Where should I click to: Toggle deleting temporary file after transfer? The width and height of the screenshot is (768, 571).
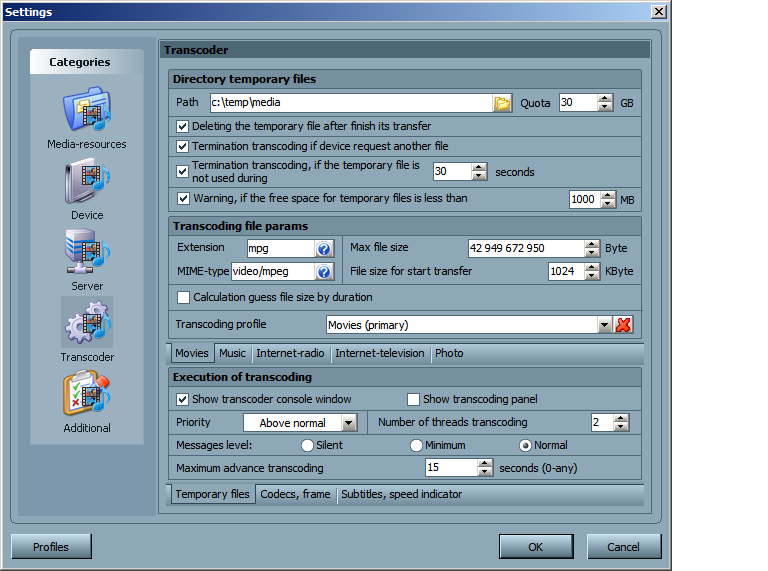182,126
